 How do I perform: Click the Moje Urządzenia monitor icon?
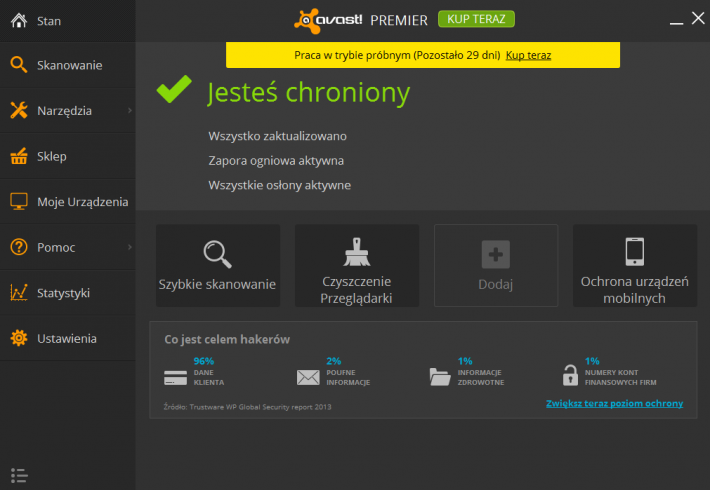[19, 202]
